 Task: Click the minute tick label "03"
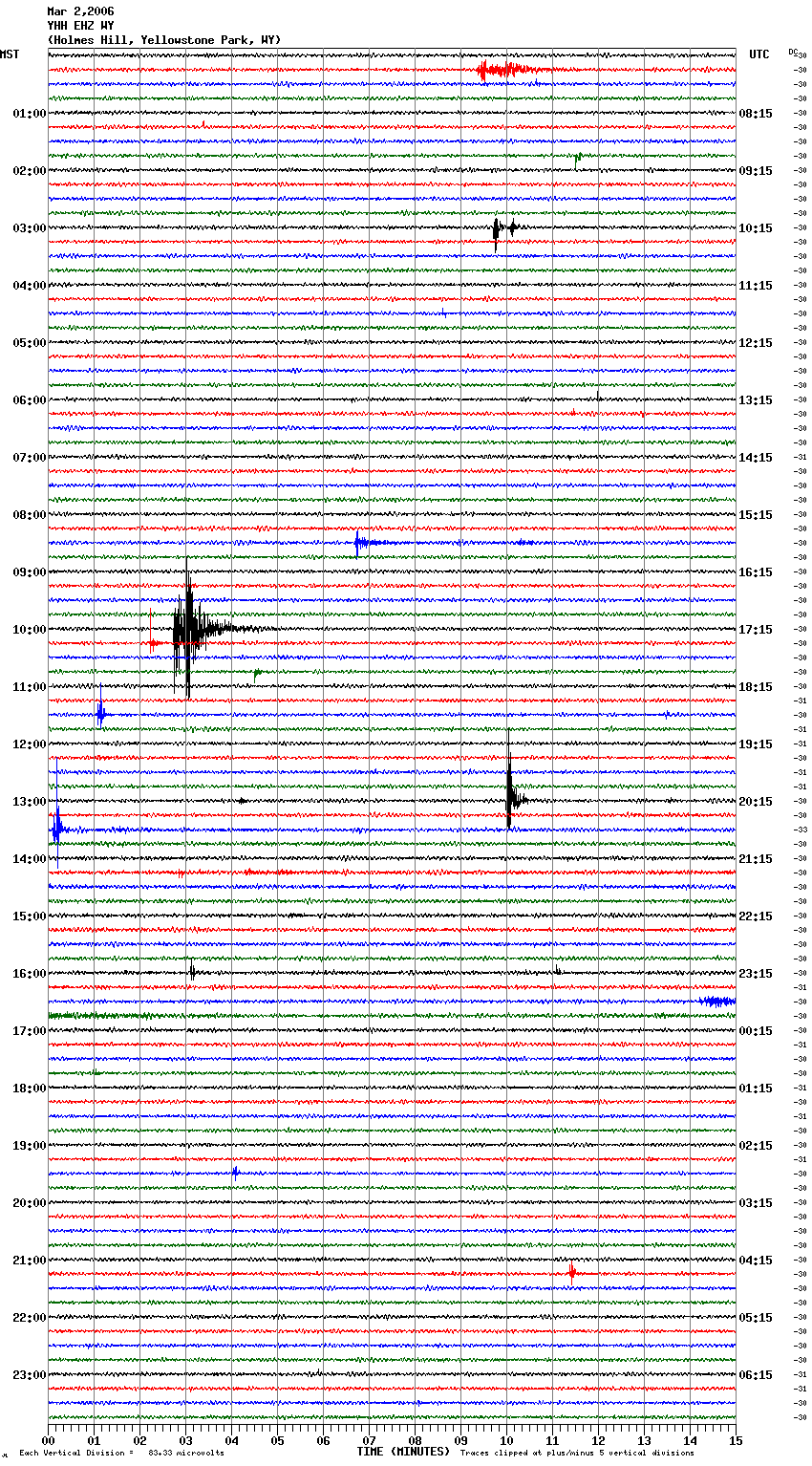tap(186, 1440)
